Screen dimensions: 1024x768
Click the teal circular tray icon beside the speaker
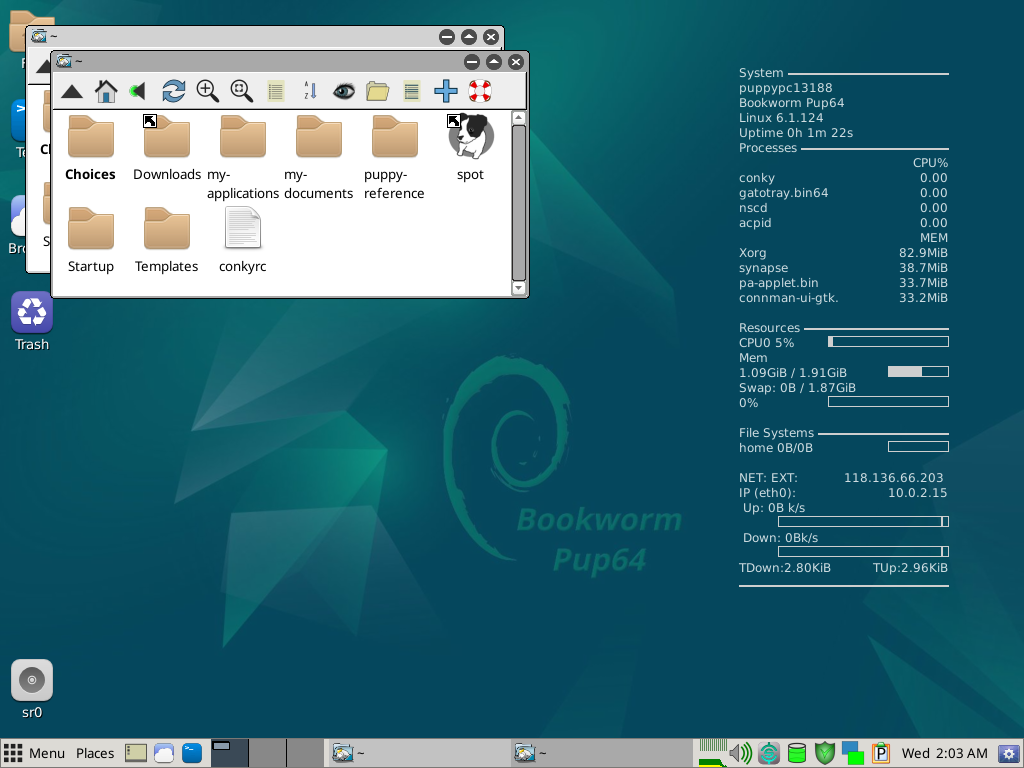point(769,753)
